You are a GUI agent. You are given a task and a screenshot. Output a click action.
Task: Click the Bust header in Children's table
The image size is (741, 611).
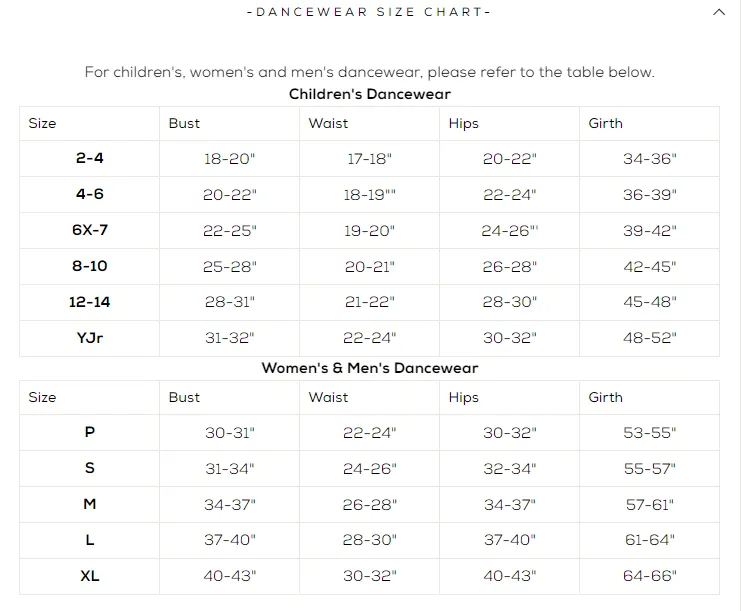[x=184, y=123]
